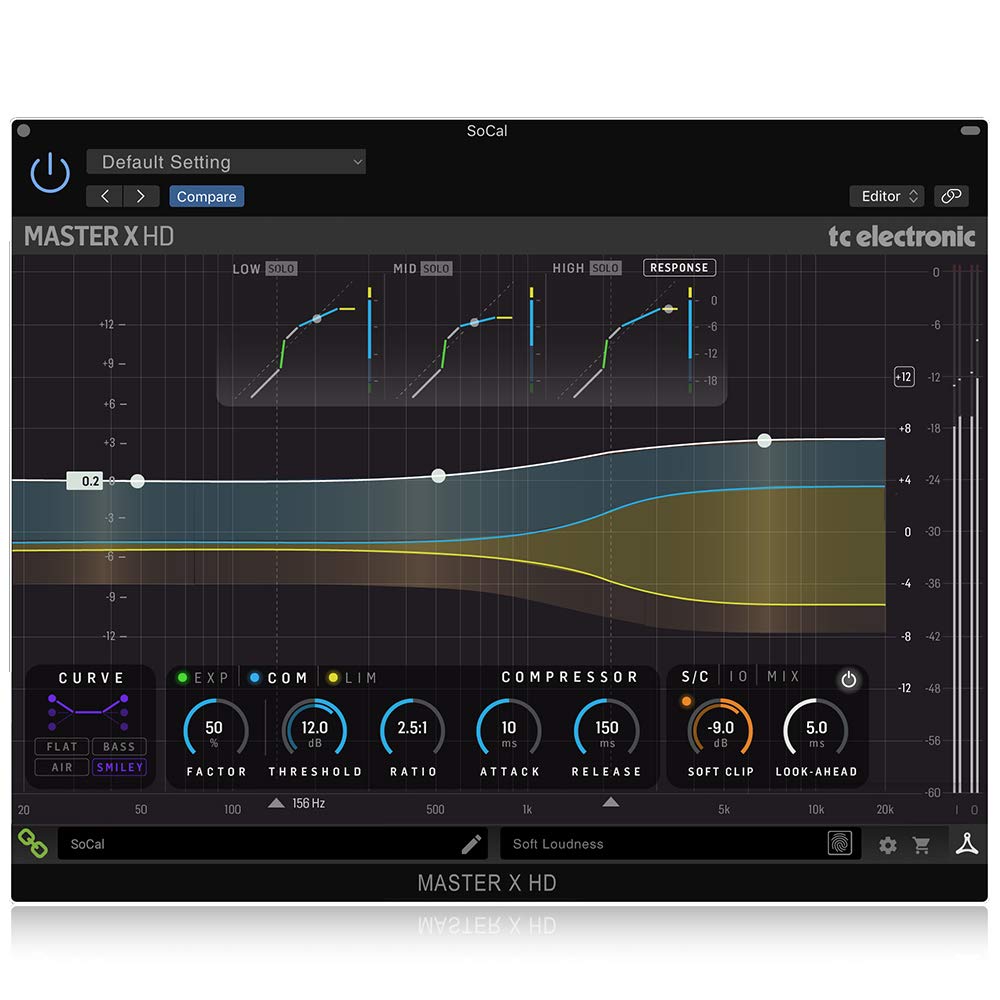Choose the FLAT curve preset

(x=62, y=746)
